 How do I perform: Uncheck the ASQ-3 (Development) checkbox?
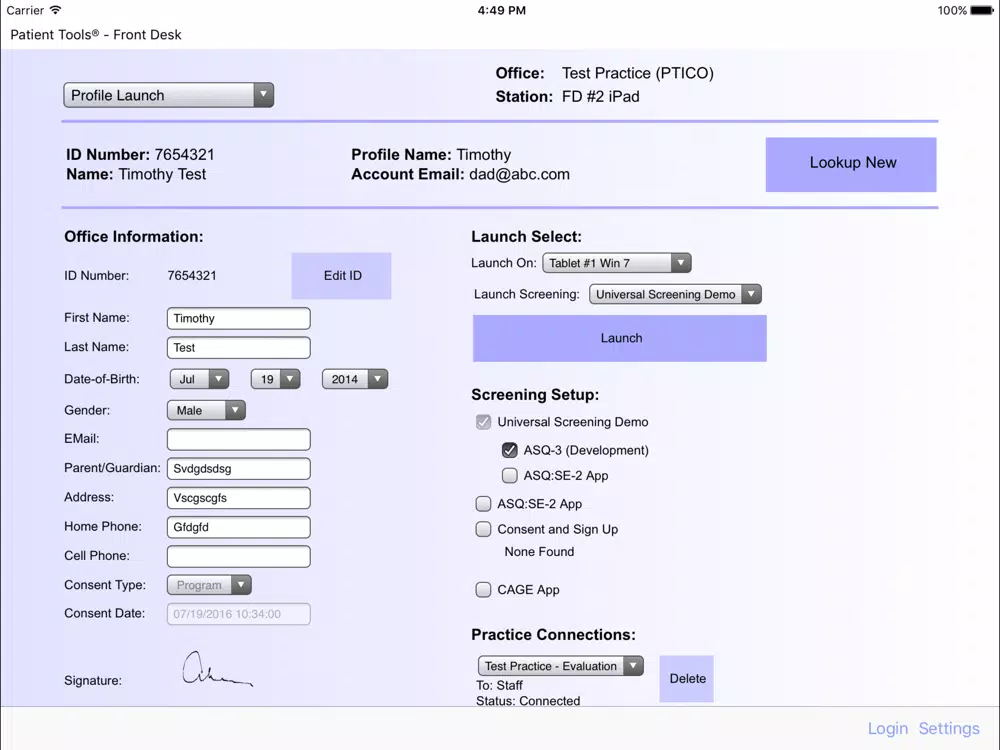510,450
